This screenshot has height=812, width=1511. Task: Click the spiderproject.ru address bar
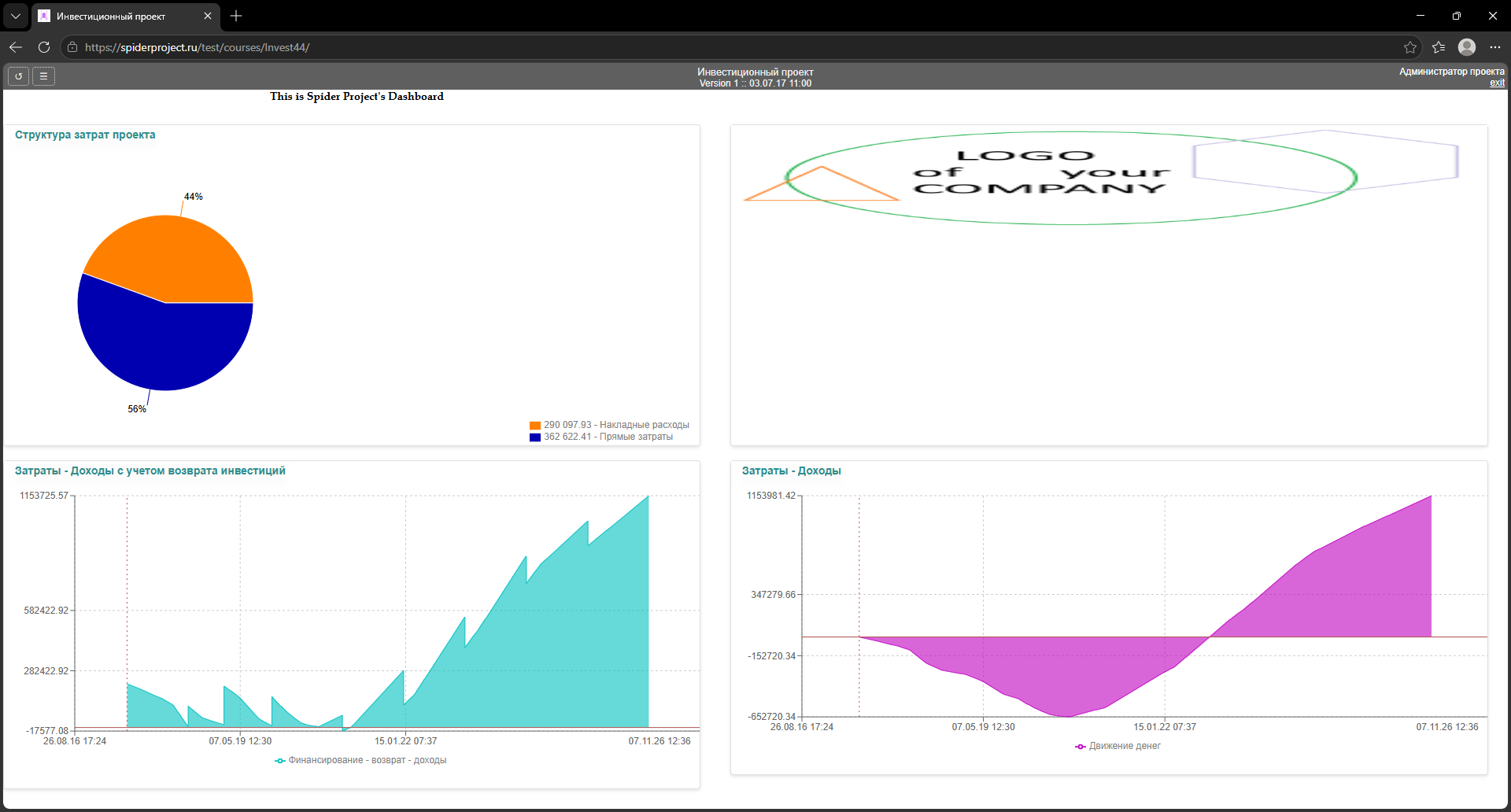tap(740, 47)
